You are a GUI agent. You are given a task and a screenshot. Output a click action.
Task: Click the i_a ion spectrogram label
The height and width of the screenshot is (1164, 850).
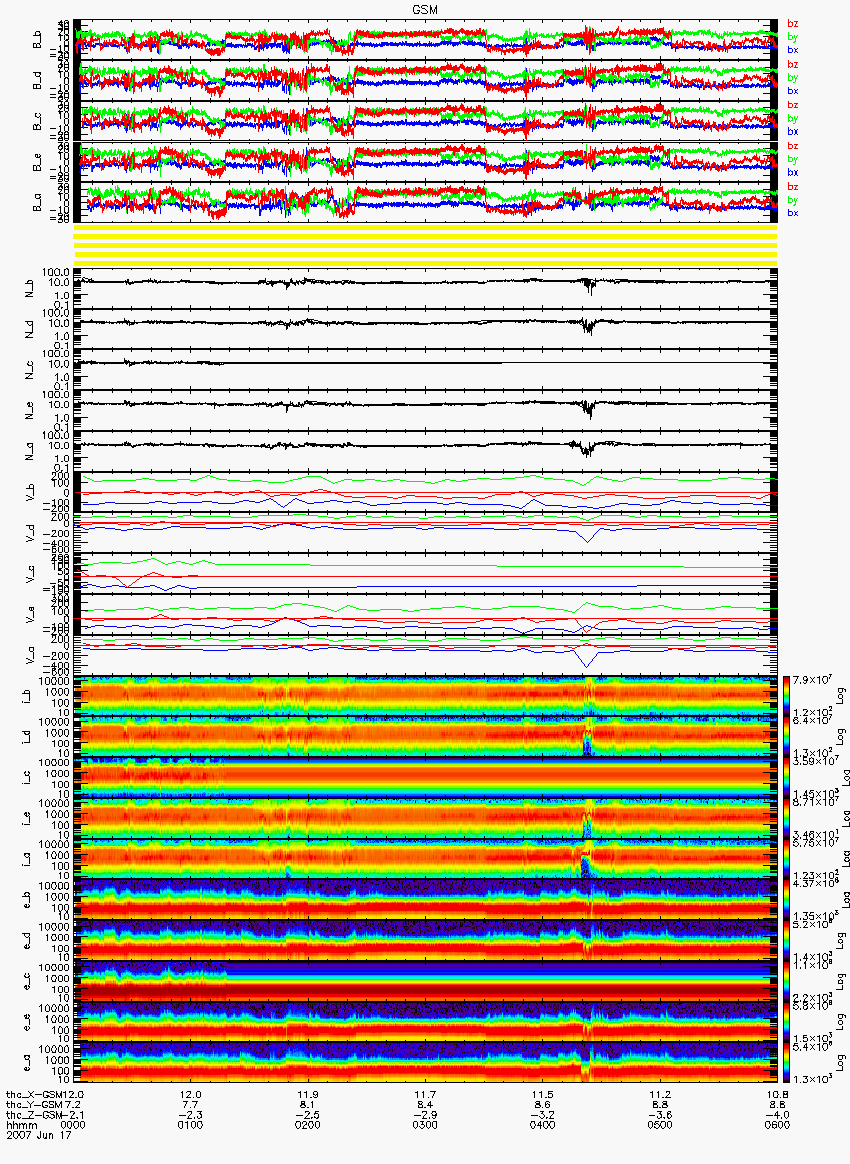coord(27,859)
